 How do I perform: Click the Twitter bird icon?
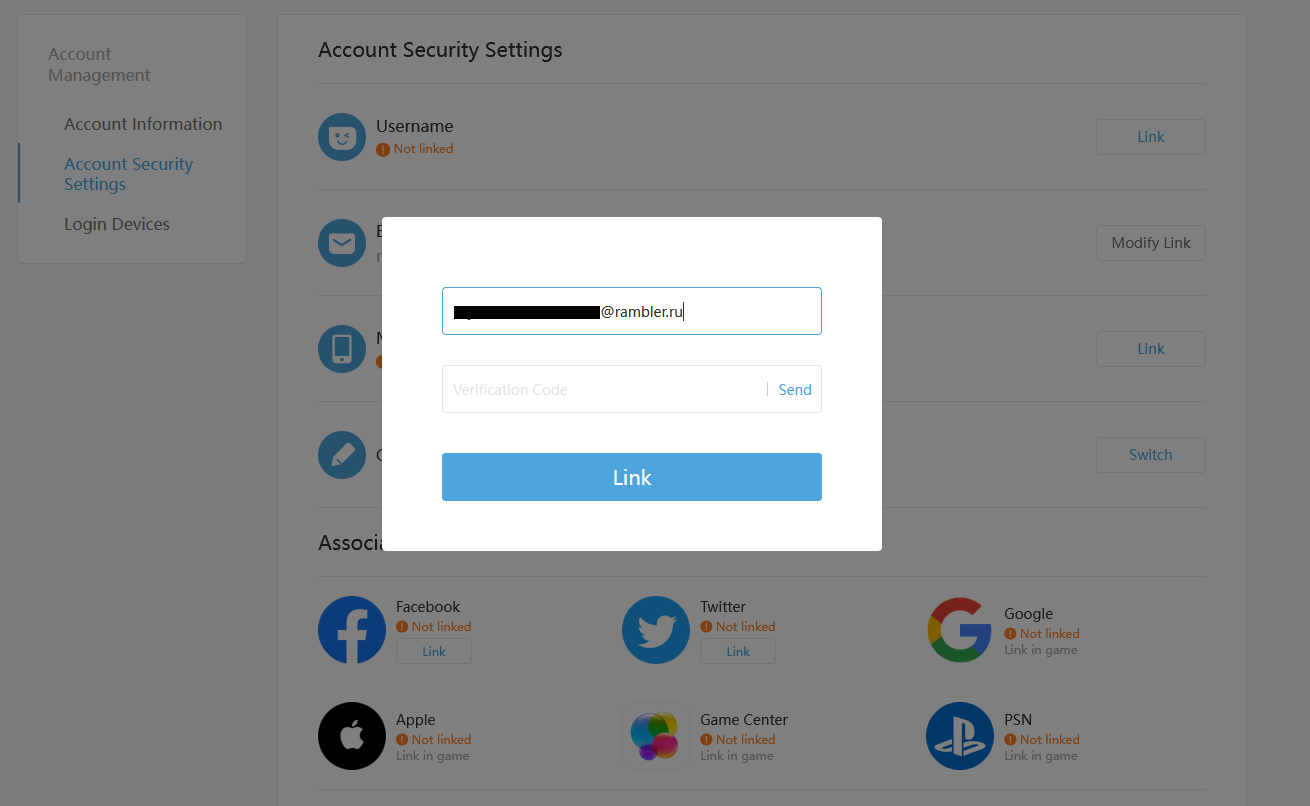pos(656,630)
